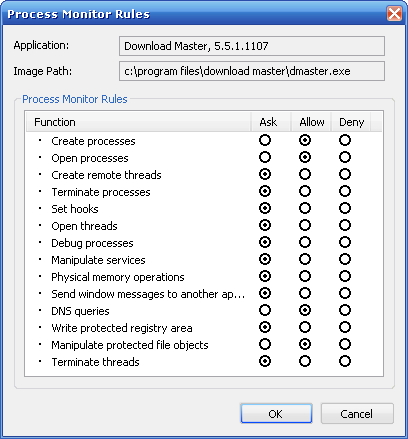This screenshot has width=408, height=439.
Task: Click the Function column header
Action: pyautogui.click(x=138, y=122)
